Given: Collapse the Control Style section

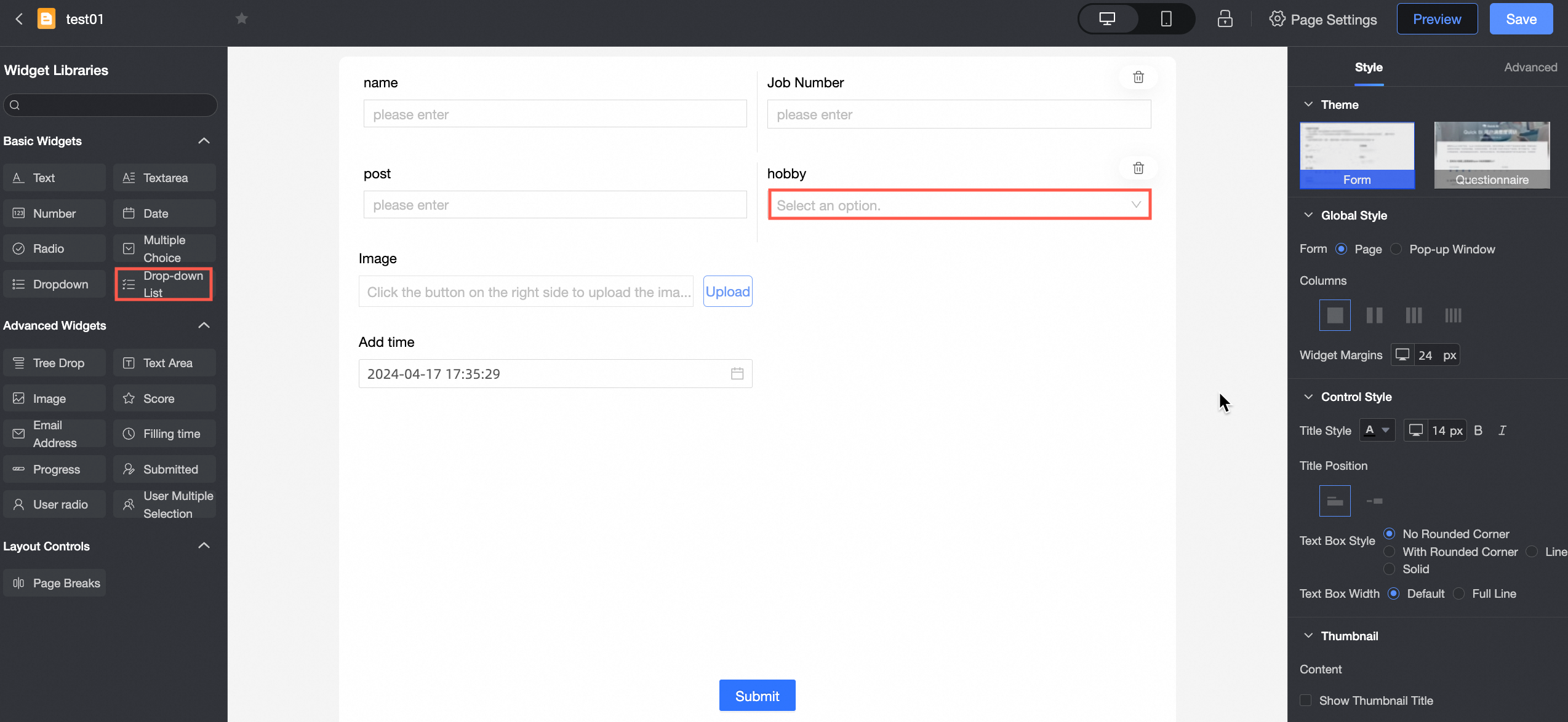Looking at the screenshot, I should tap(1308, 396).
